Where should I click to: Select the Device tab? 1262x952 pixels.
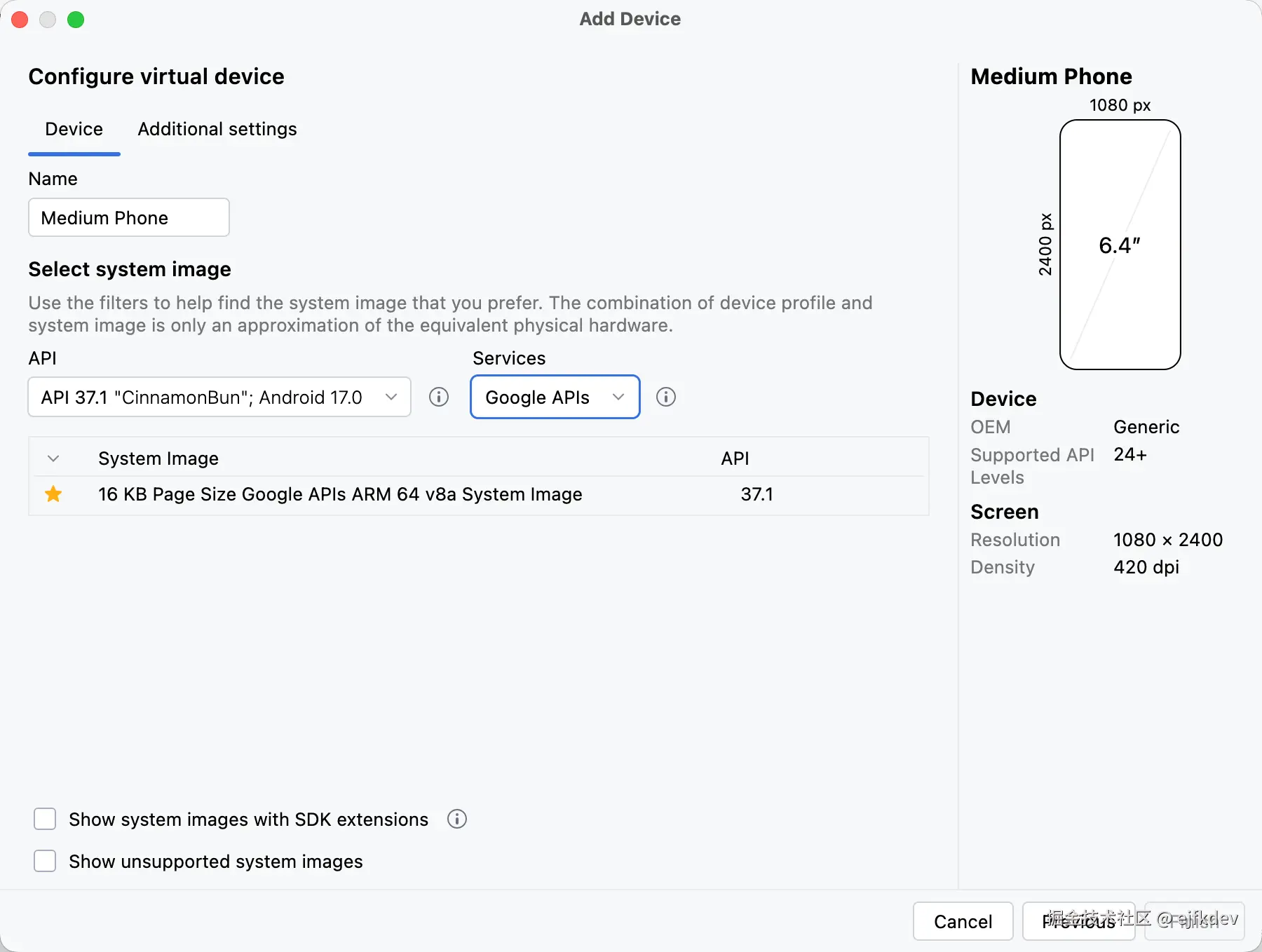(x=74, y=129)
